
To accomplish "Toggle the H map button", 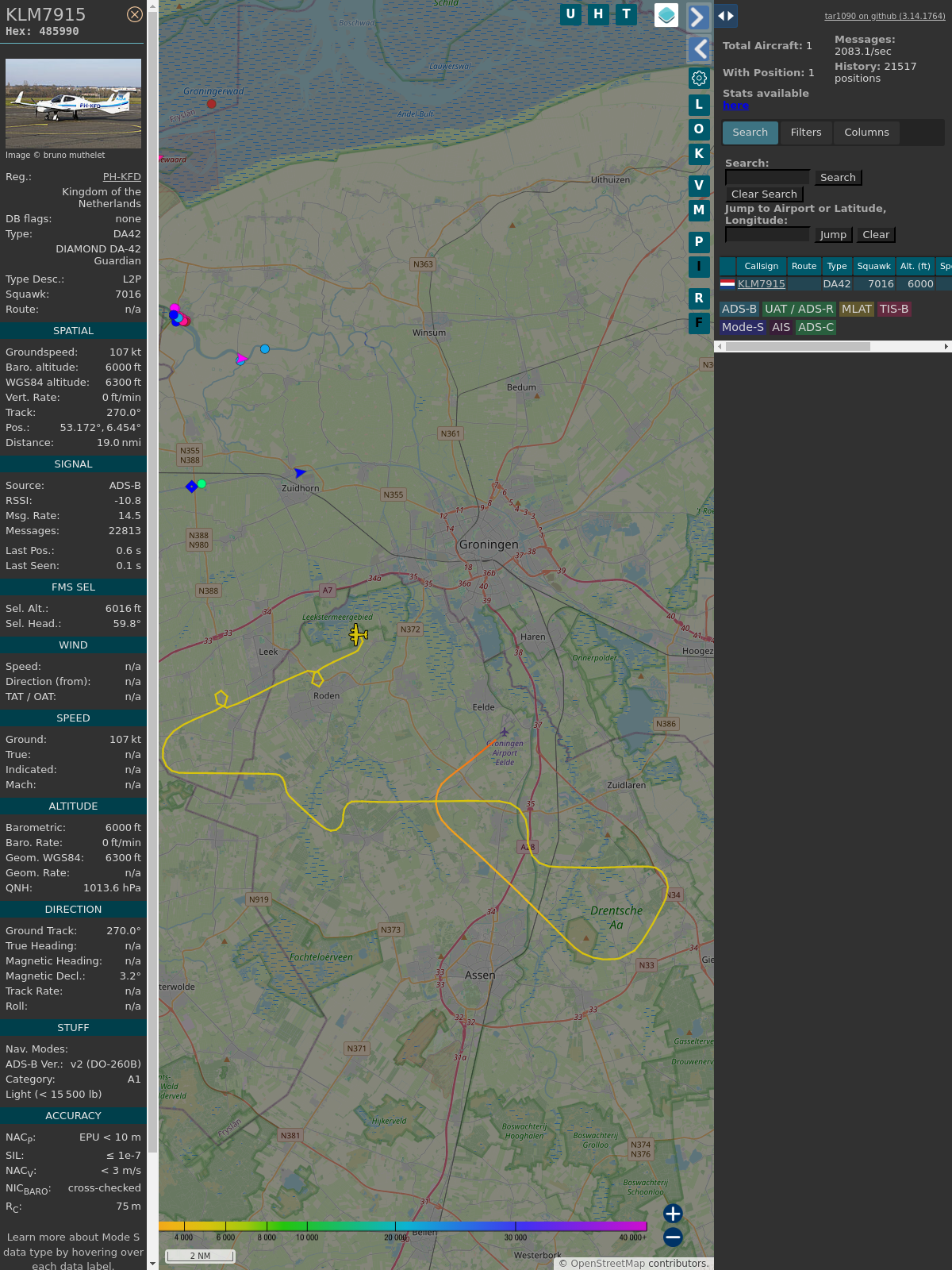I will coord(598,14).
